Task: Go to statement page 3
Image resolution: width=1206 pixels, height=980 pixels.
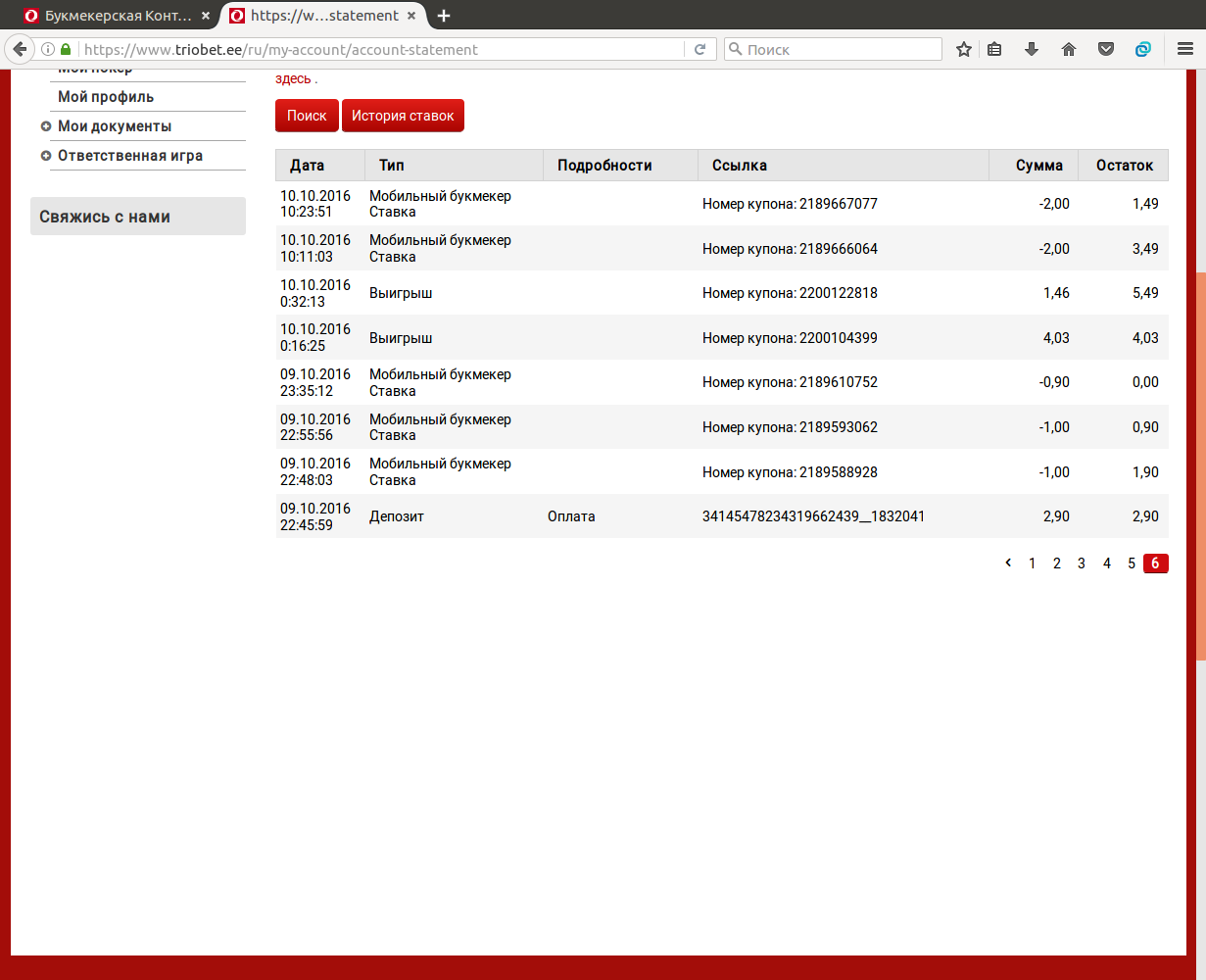Action: 1082,563
